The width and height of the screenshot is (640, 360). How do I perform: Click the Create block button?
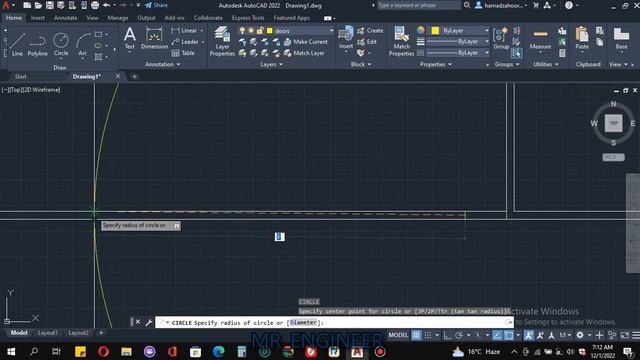[370, 31]
